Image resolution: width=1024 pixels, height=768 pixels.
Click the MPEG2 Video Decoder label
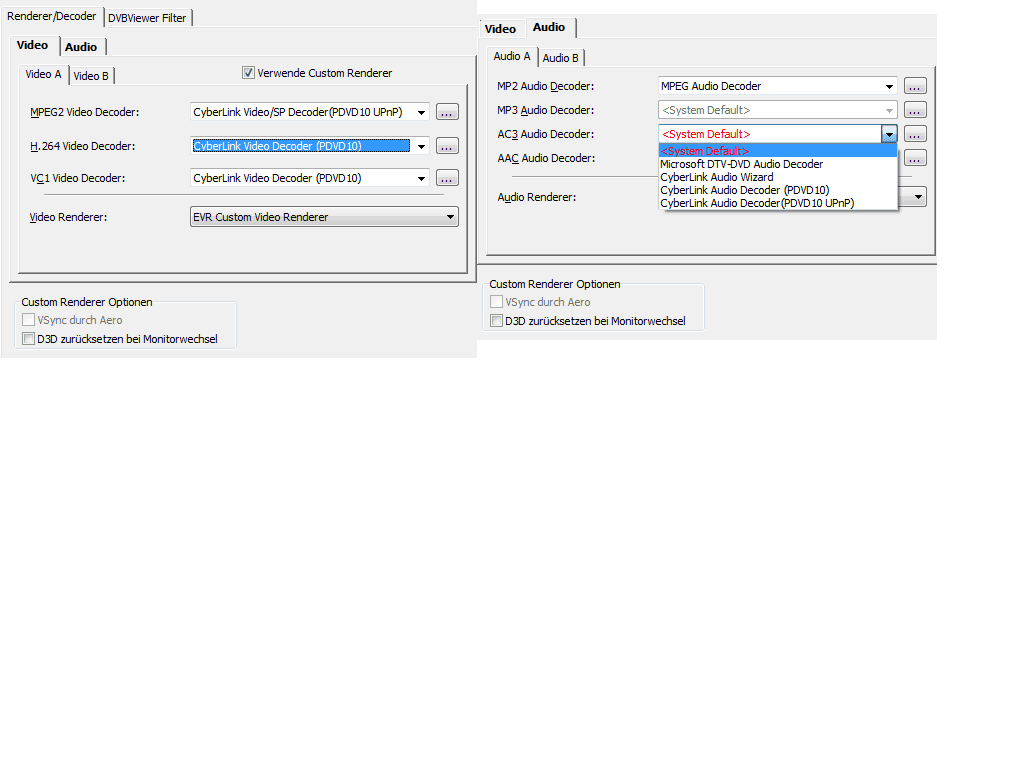tap(84, 112)
